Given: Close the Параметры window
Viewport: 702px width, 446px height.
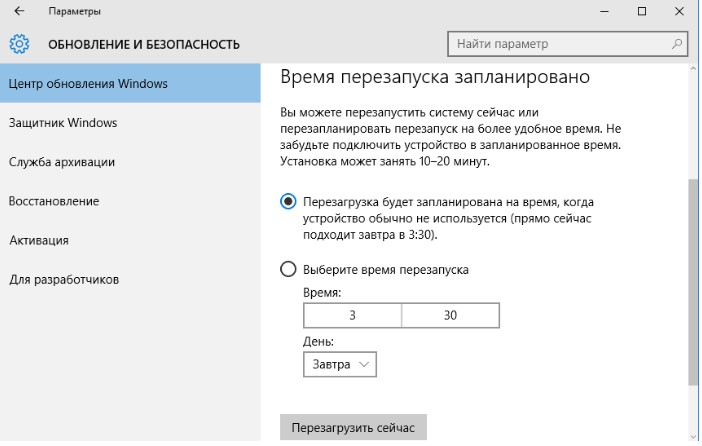Looking at the screenshot, I should coord(679,11).
